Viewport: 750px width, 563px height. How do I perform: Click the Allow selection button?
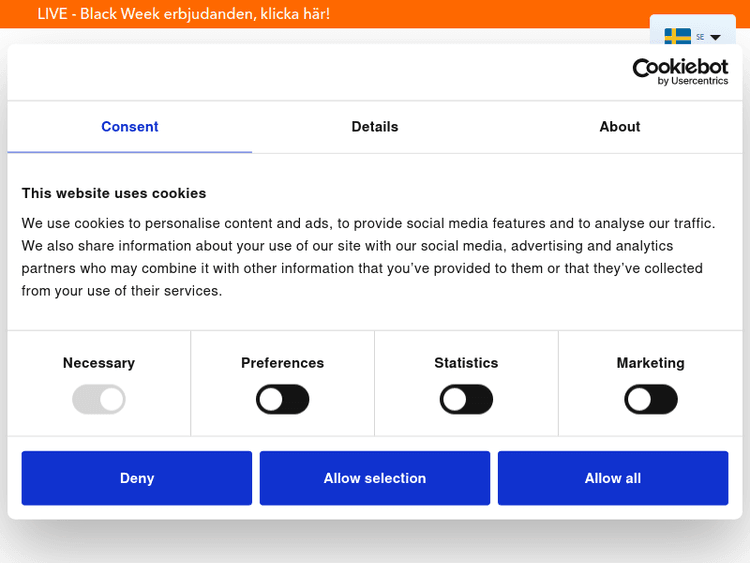coord(375,478)
